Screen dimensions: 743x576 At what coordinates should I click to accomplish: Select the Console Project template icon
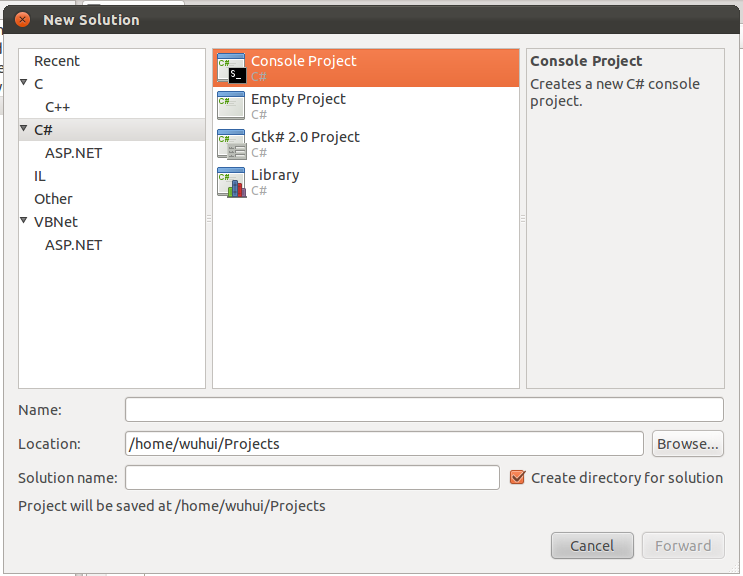pos(231,68)
